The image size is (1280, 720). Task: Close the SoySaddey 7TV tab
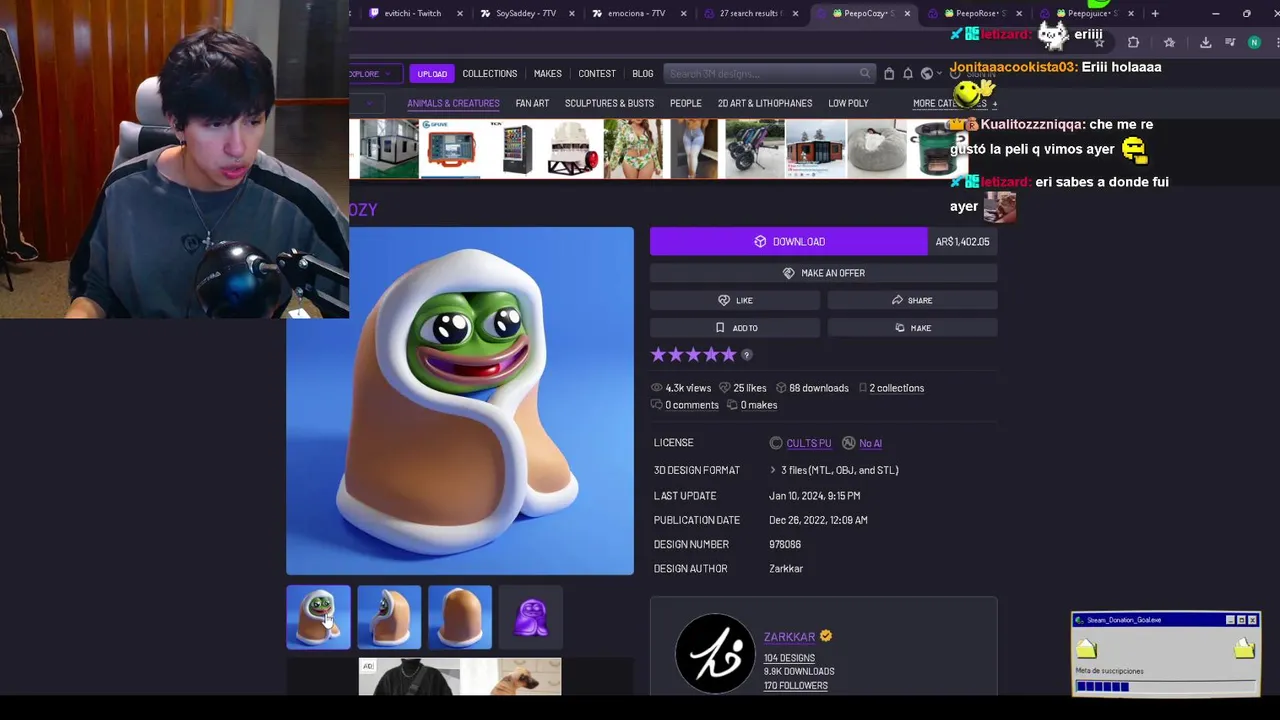[x=574, y=13]
